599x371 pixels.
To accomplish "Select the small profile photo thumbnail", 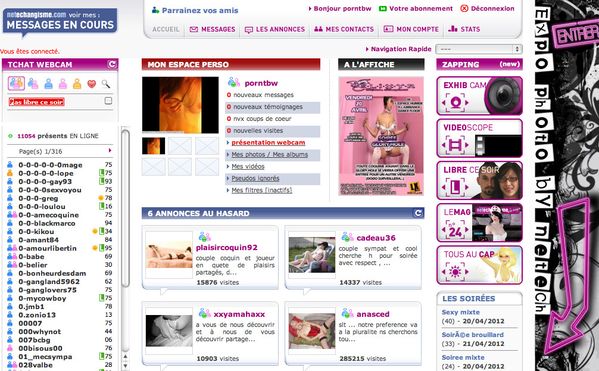I will pos(154,146).
